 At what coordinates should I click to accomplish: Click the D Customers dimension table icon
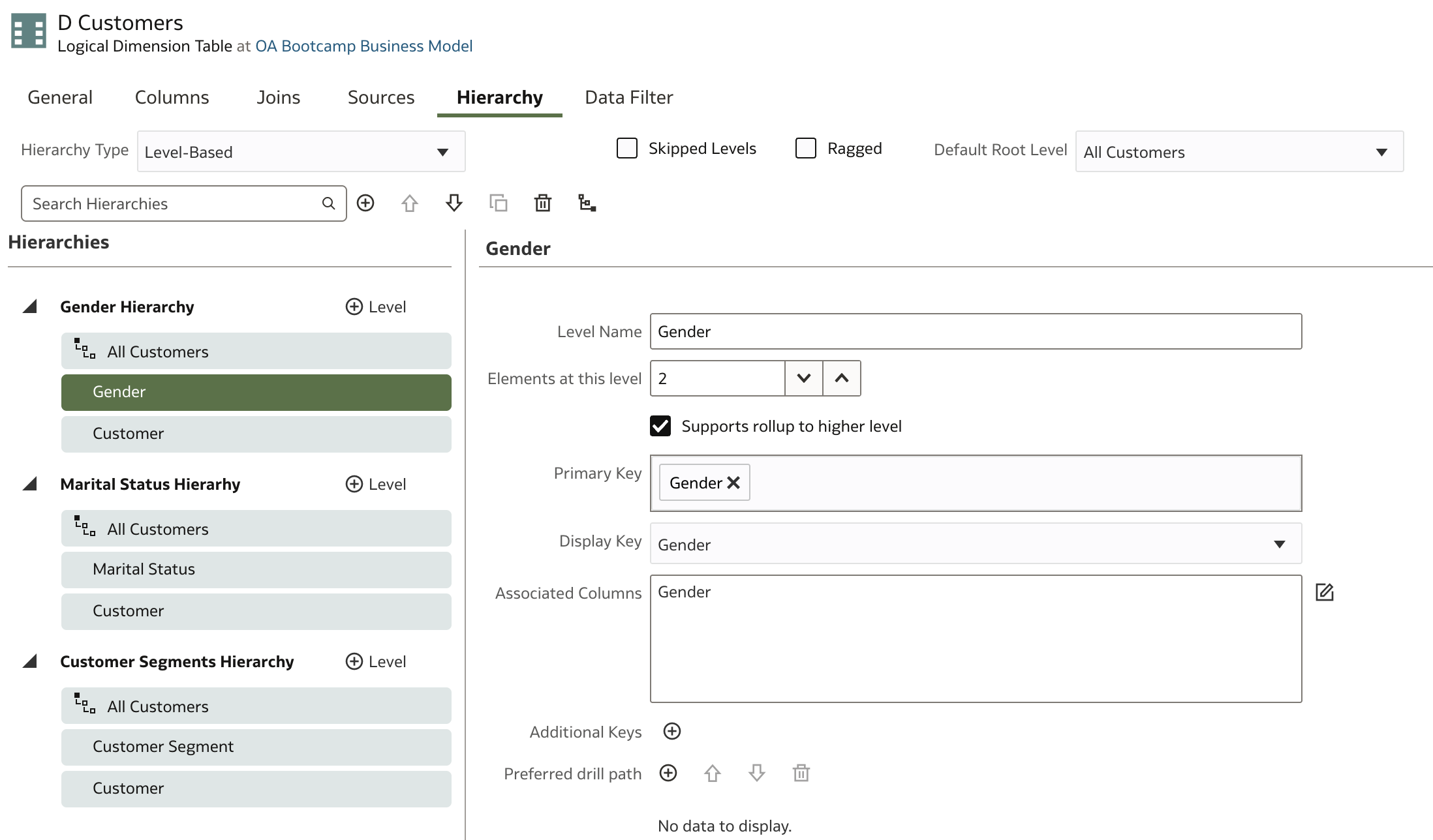pos(29,31)
